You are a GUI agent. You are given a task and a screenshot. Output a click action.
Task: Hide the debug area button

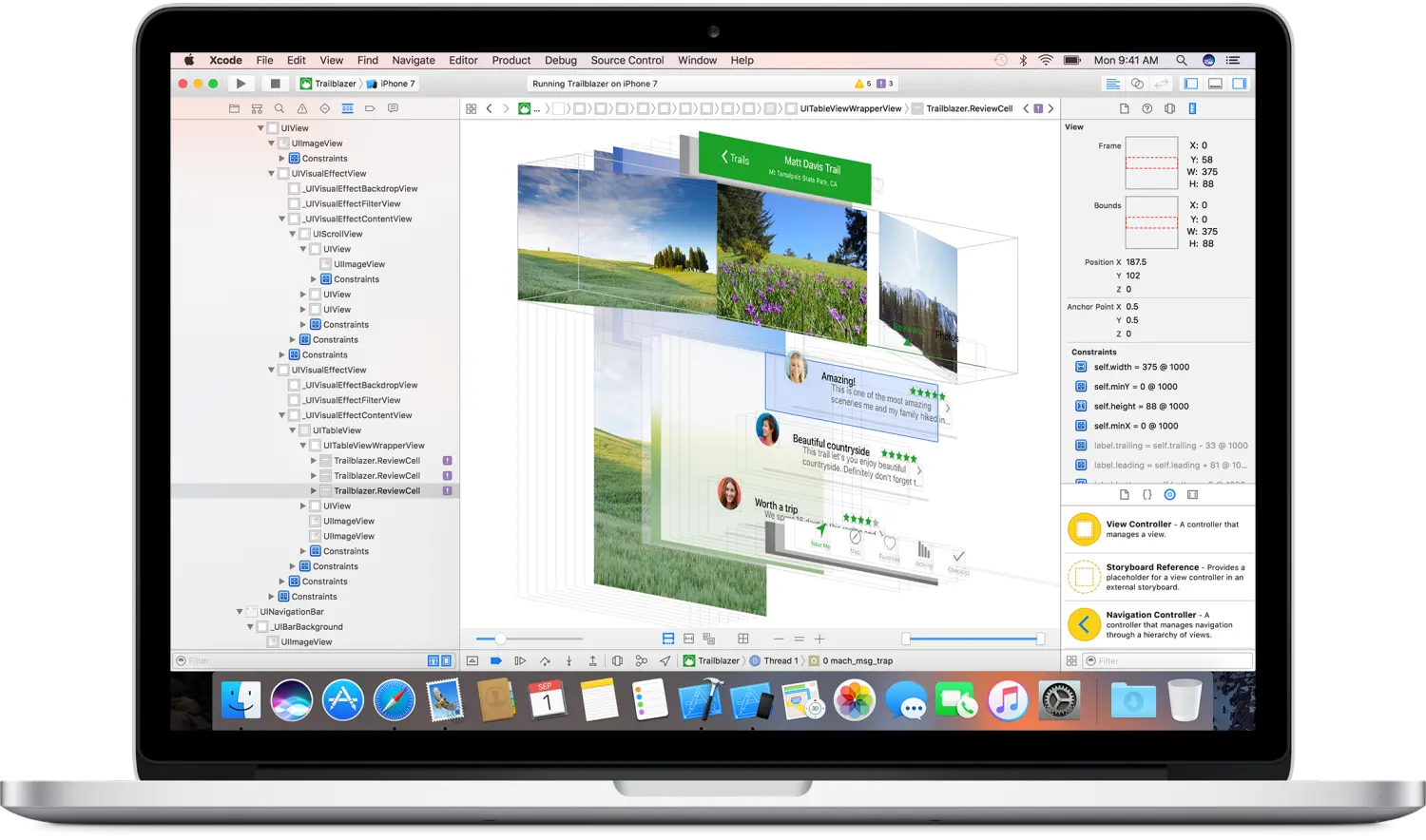click(x=472, y=660)
